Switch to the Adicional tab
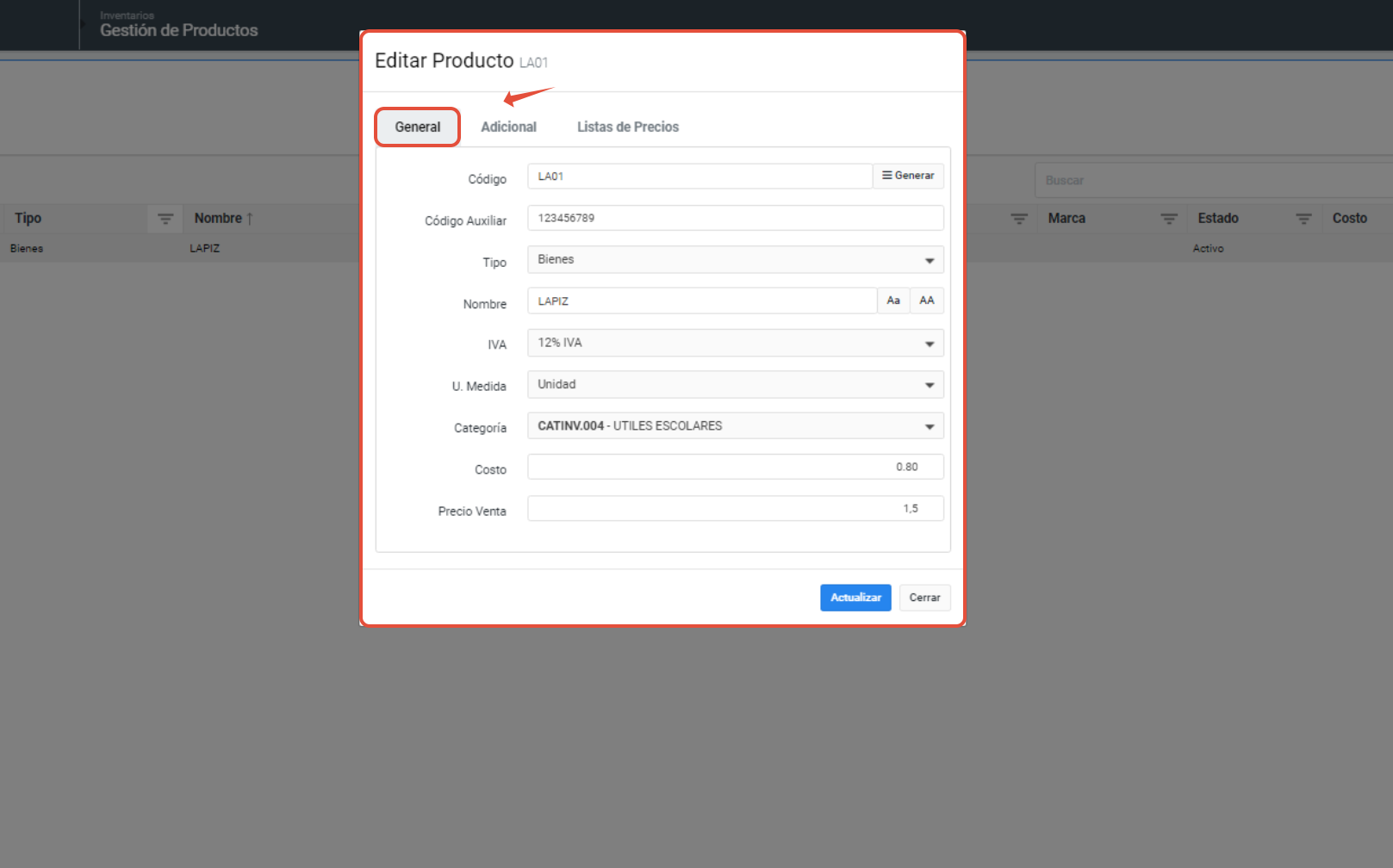The image size is (1393, 868). click(x=508, y=127)
